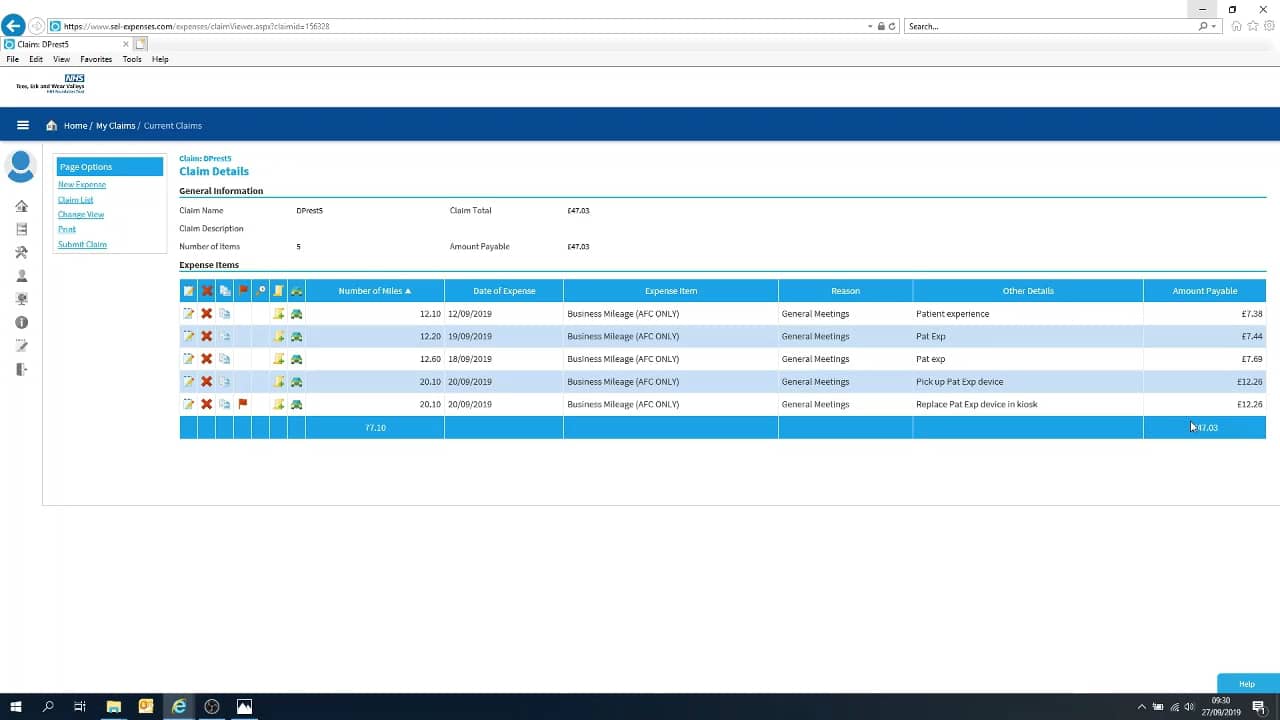1280x720 pixels.
Task: Sort by Date of Expense column header
Action: coord(504,291)
